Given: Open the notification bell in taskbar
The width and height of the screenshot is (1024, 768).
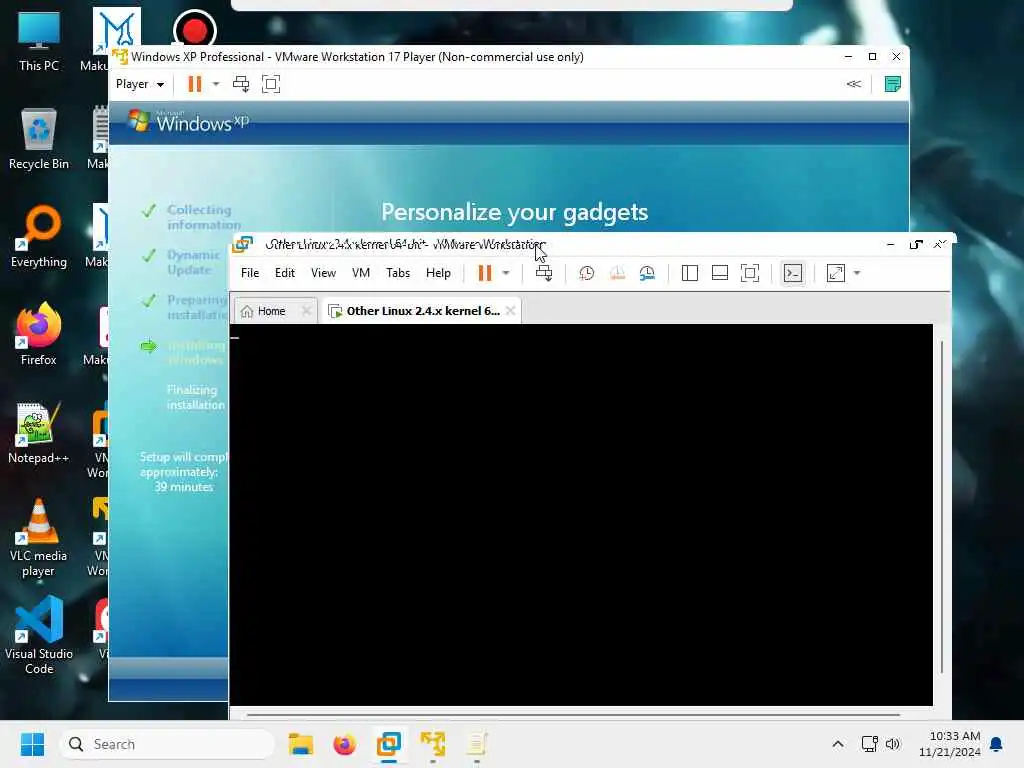Looking at the screenshot, I should click(997, 744).
